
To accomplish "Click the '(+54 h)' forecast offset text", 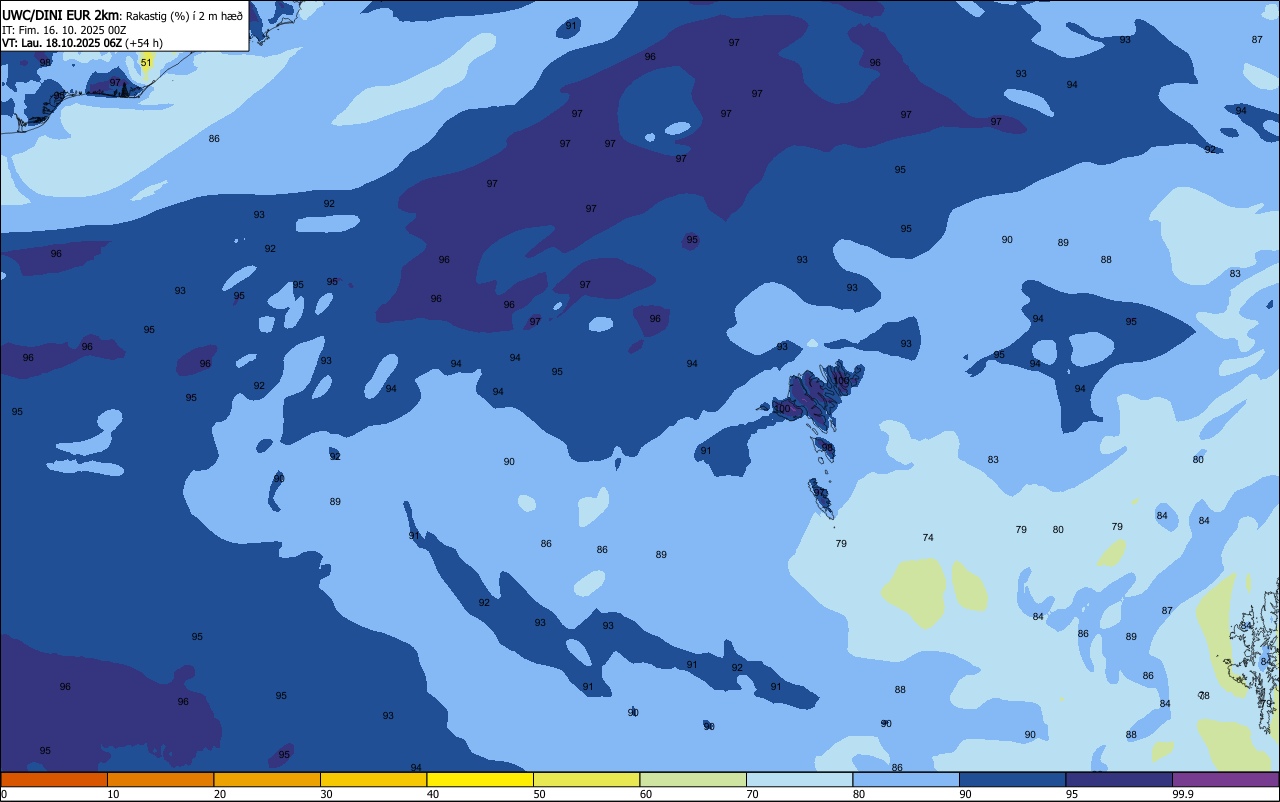I will tap(144, 43).
